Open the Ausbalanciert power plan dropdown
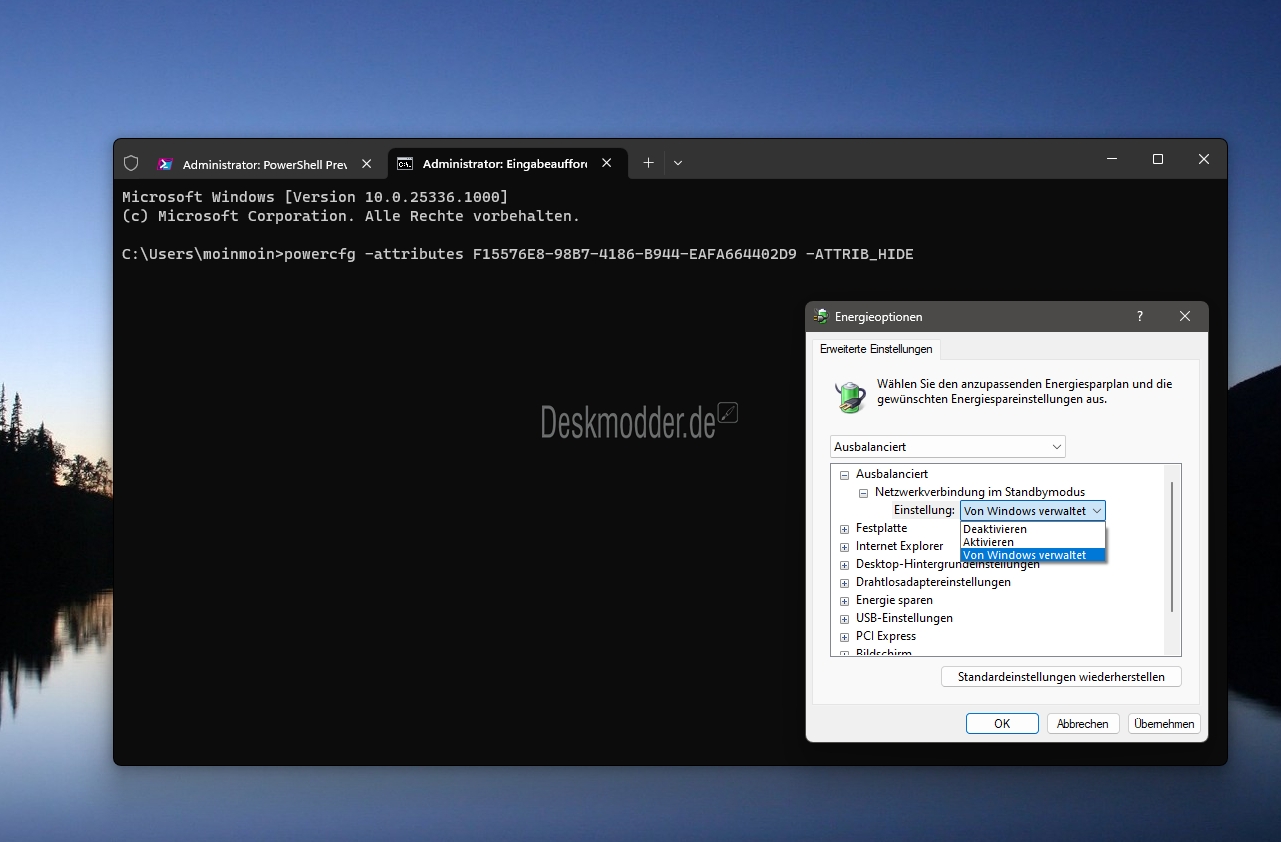1281x842 pixels. click(x=948, y=447)
